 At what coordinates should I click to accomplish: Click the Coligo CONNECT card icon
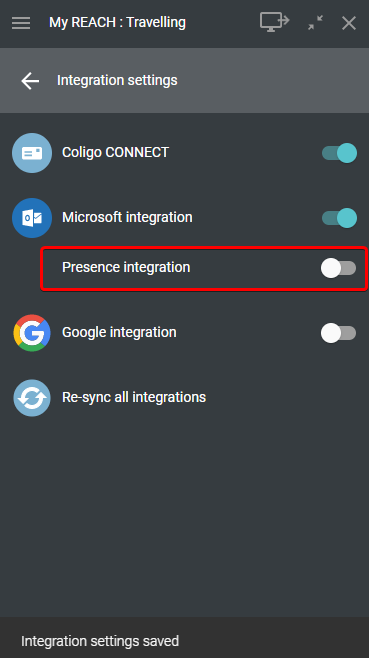32,153
